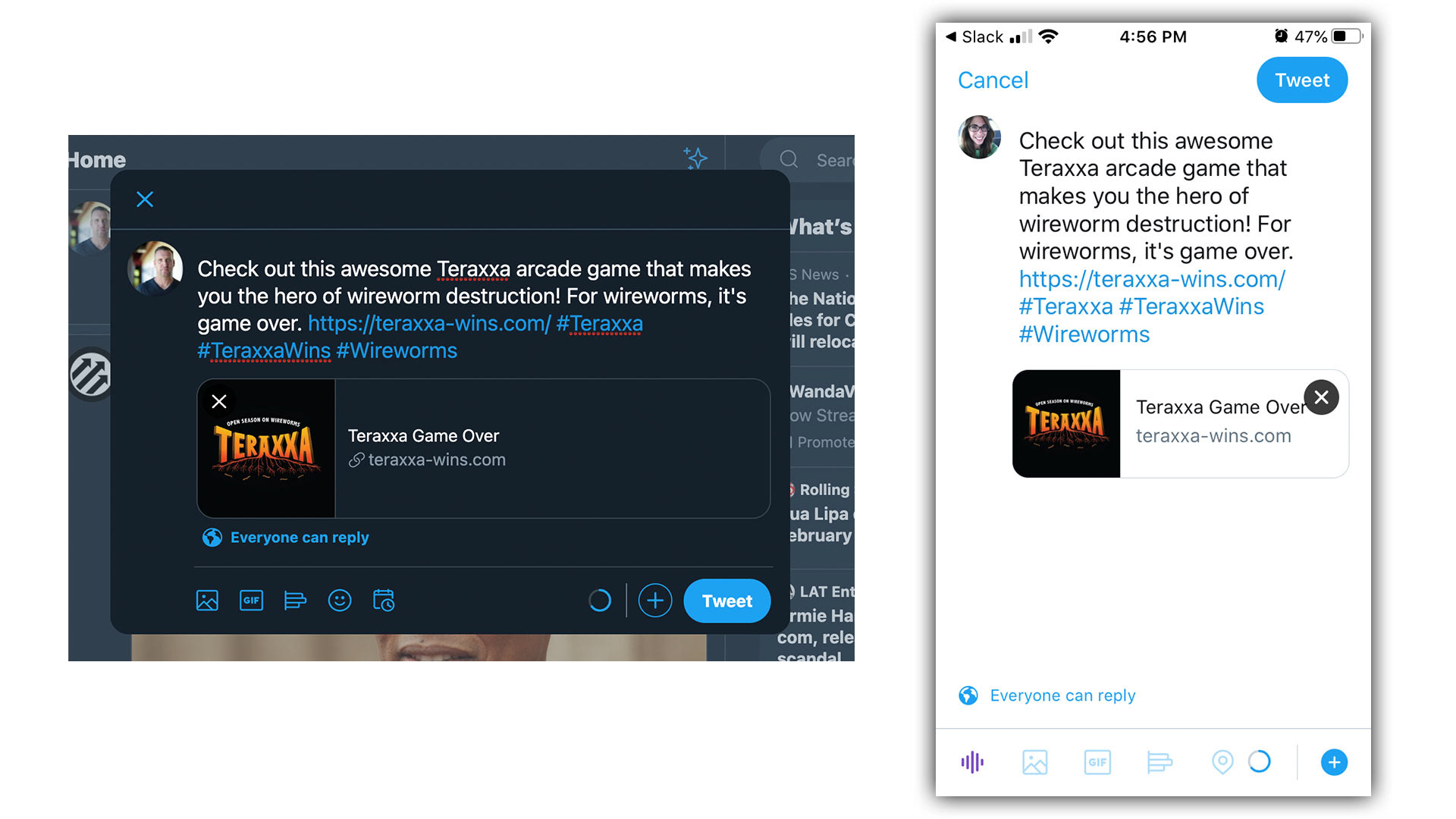This screenshot has width=1456, height=819.
Task: Open the desktop Teraxxa card thumbnail
Action: click(x=266, y=448)
